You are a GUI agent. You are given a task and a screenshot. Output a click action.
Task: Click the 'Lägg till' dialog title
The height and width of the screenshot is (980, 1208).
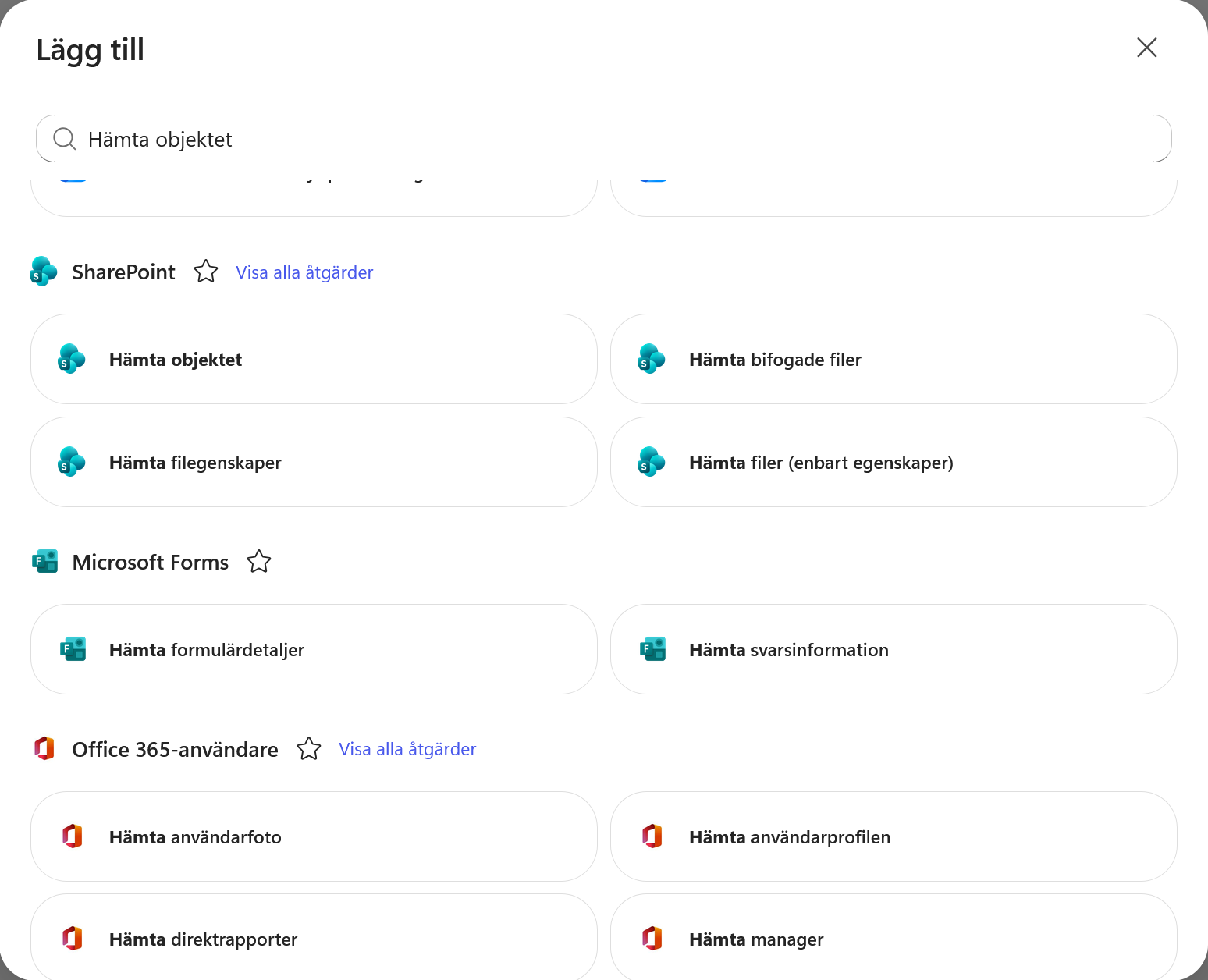click(91, 51)
